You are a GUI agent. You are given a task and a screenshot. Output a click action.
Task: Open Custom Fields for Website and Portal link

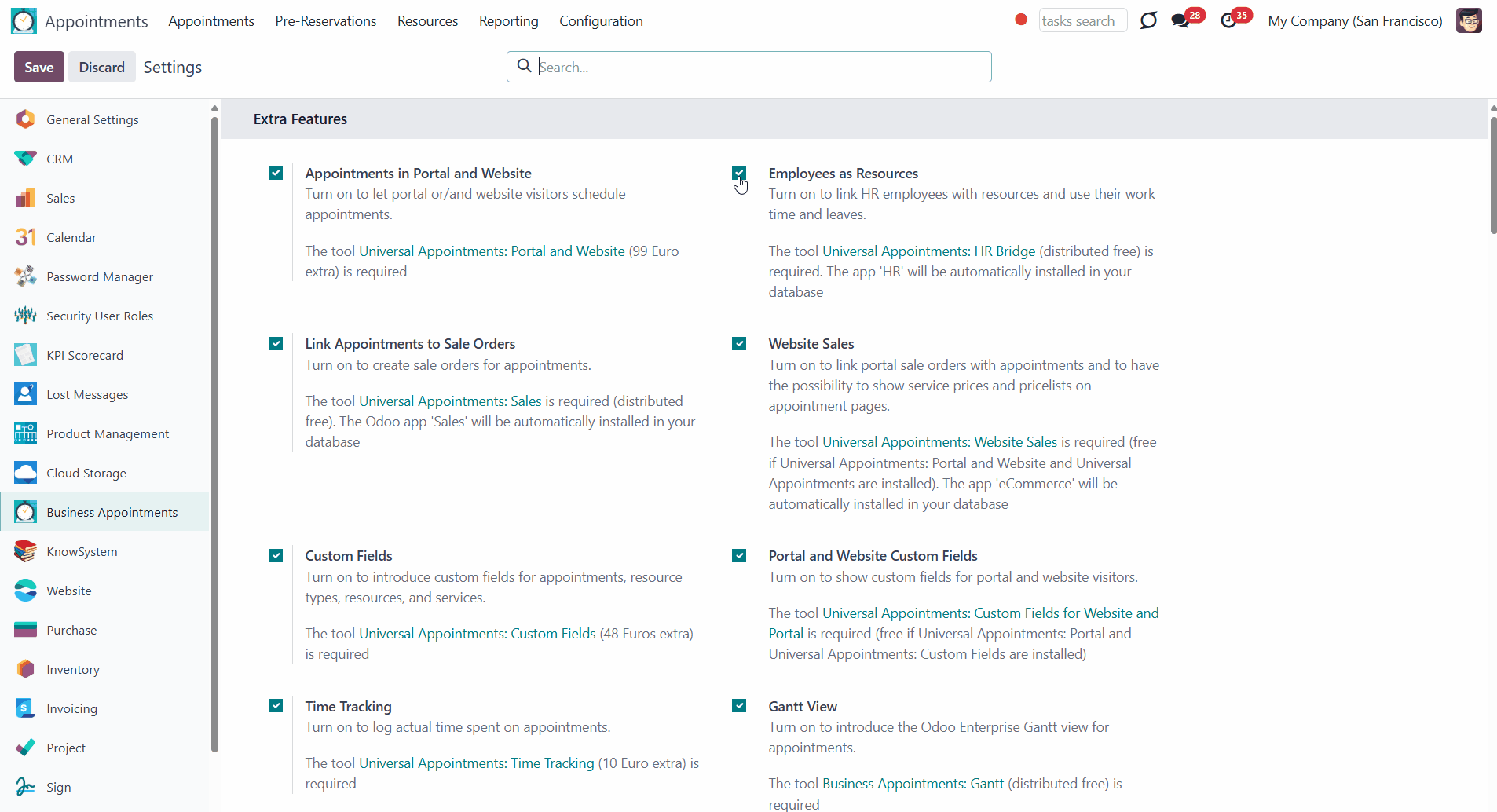[964, 624]
